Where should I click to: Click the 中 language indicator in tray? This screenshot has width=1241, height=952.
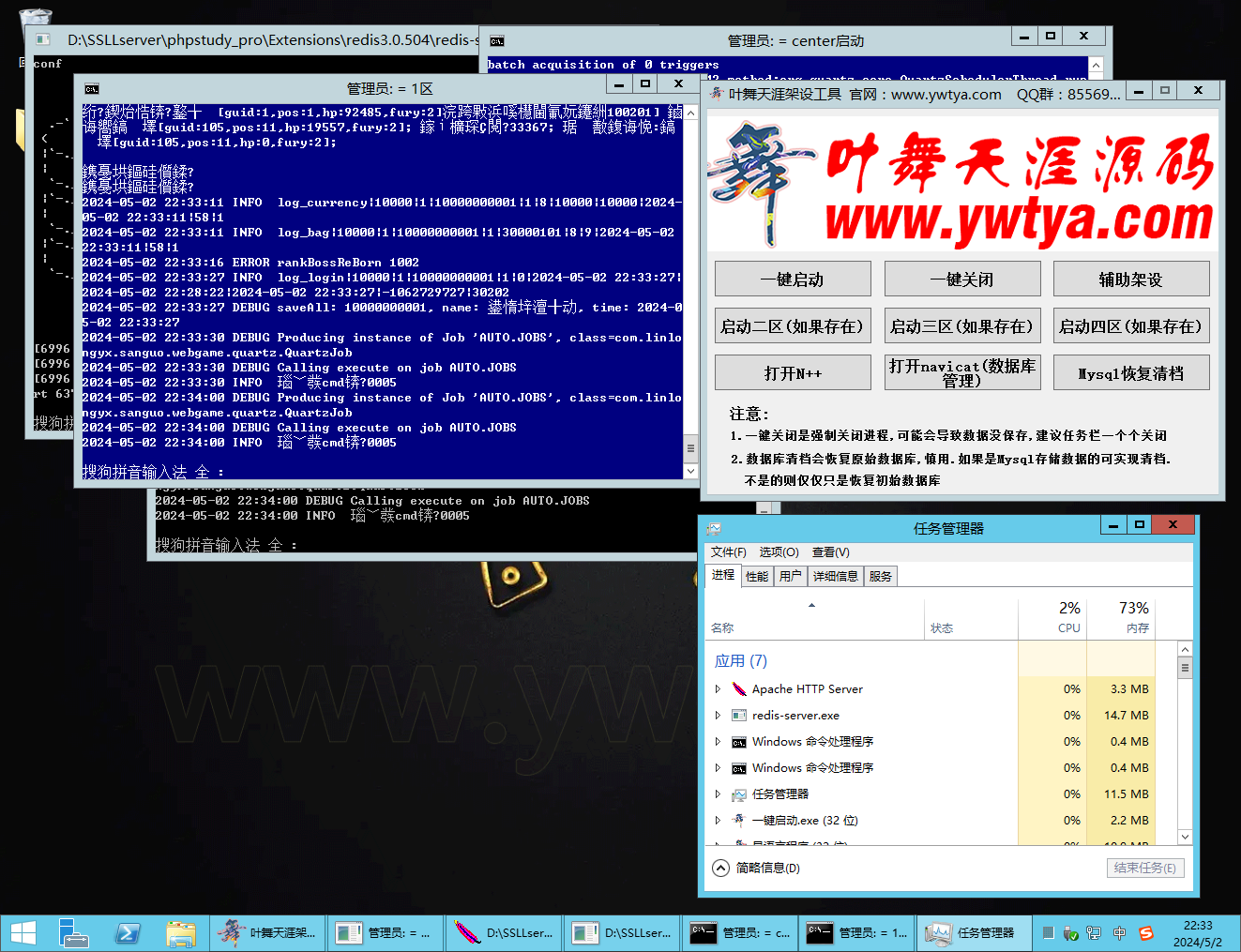point(1119,933)
